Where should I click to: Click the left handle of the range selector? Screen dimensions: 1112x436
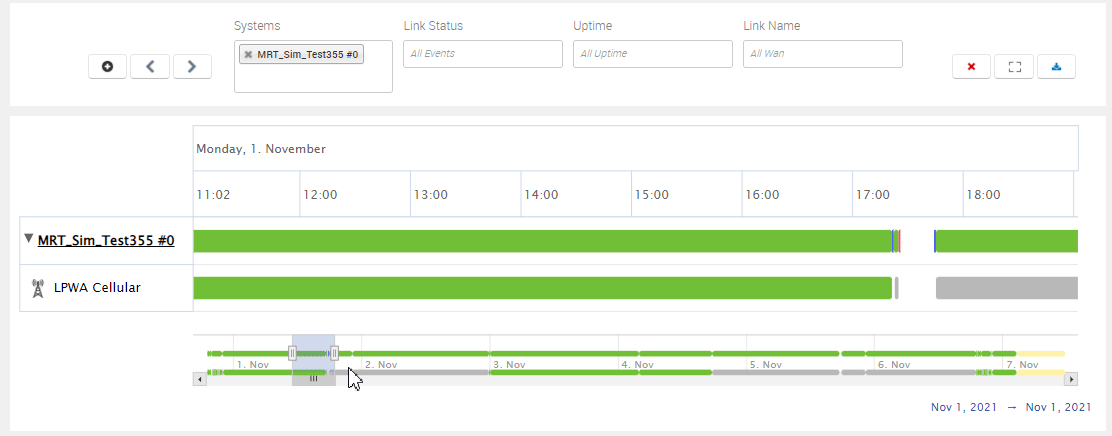coord(292,353)
